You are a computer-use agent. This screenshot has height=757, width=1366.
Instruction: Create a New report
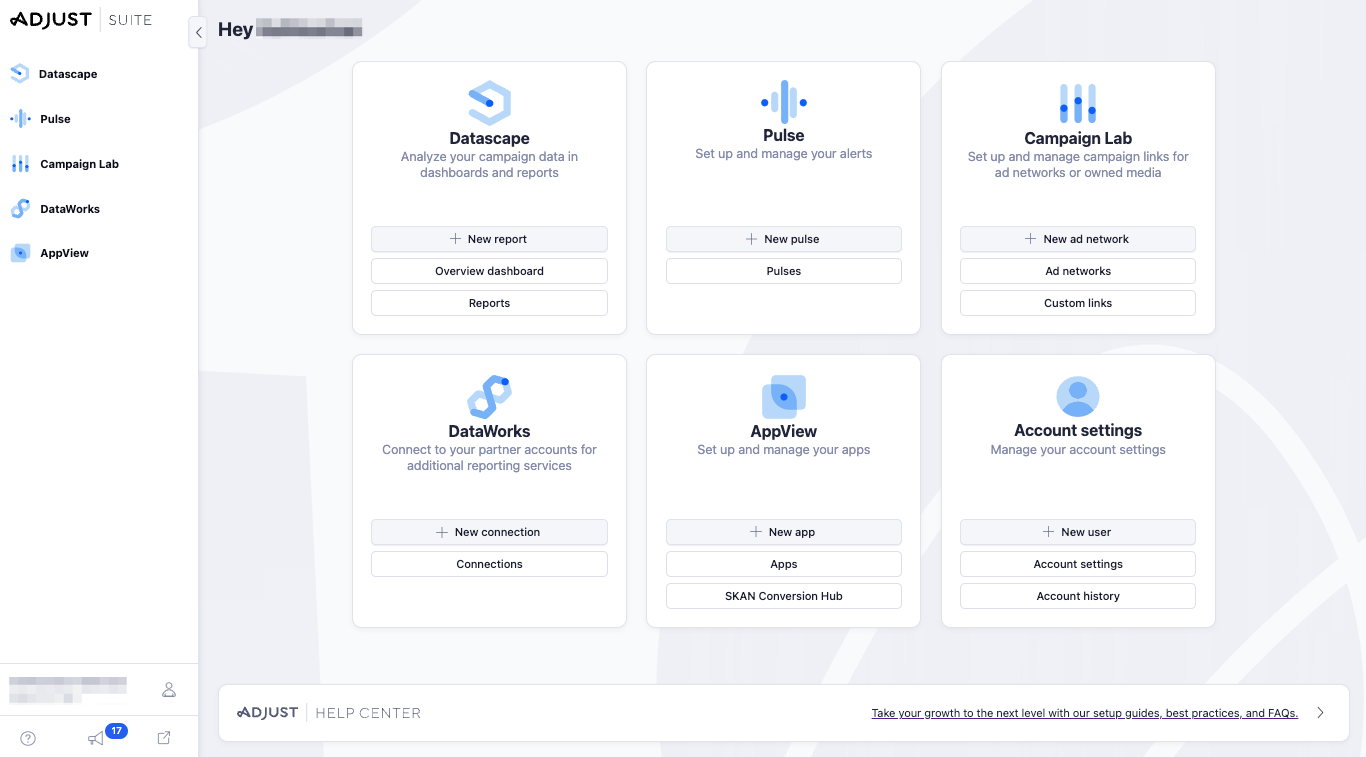coord(489,239)
